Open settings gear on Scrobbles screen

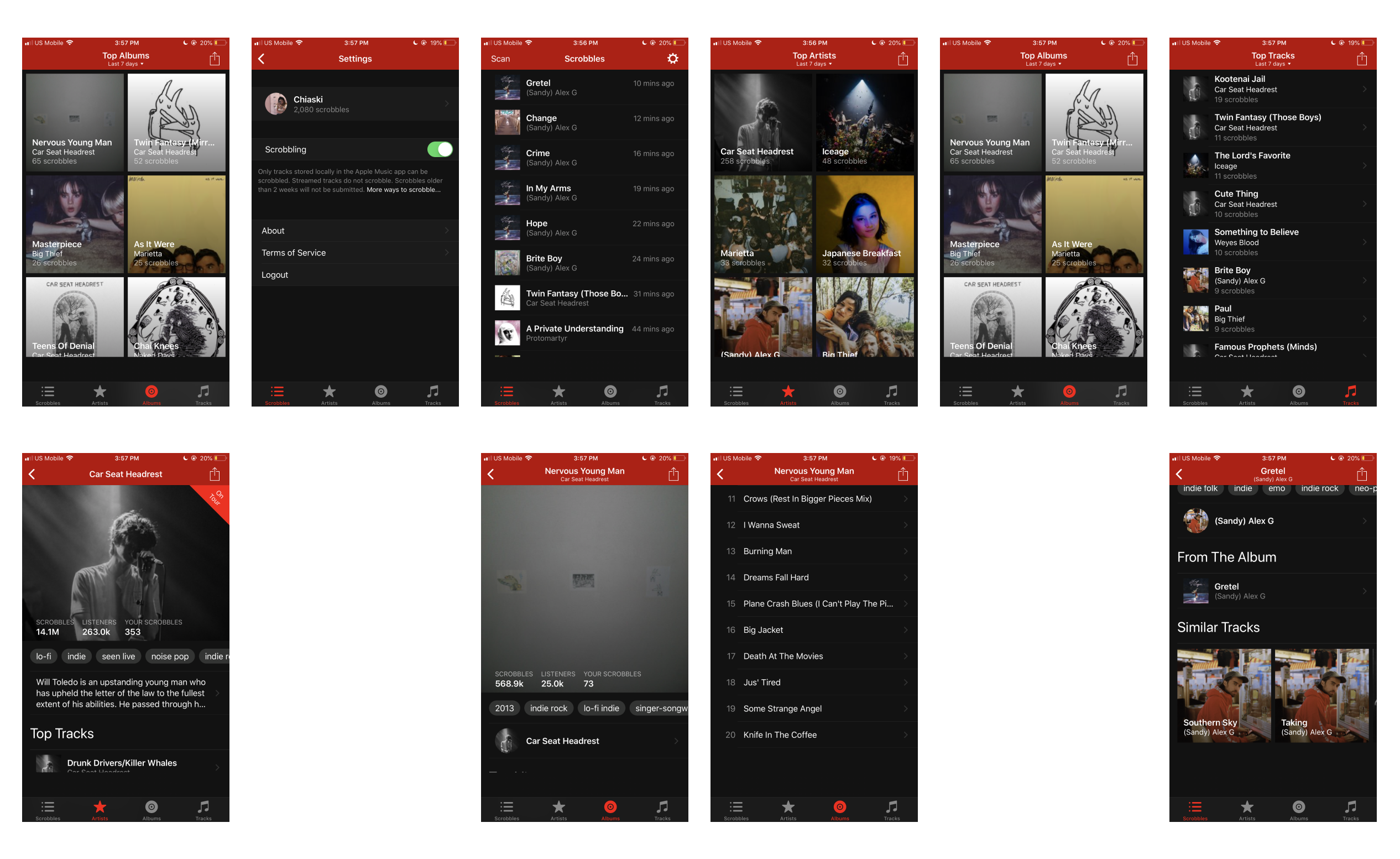[x=673, y=59]
